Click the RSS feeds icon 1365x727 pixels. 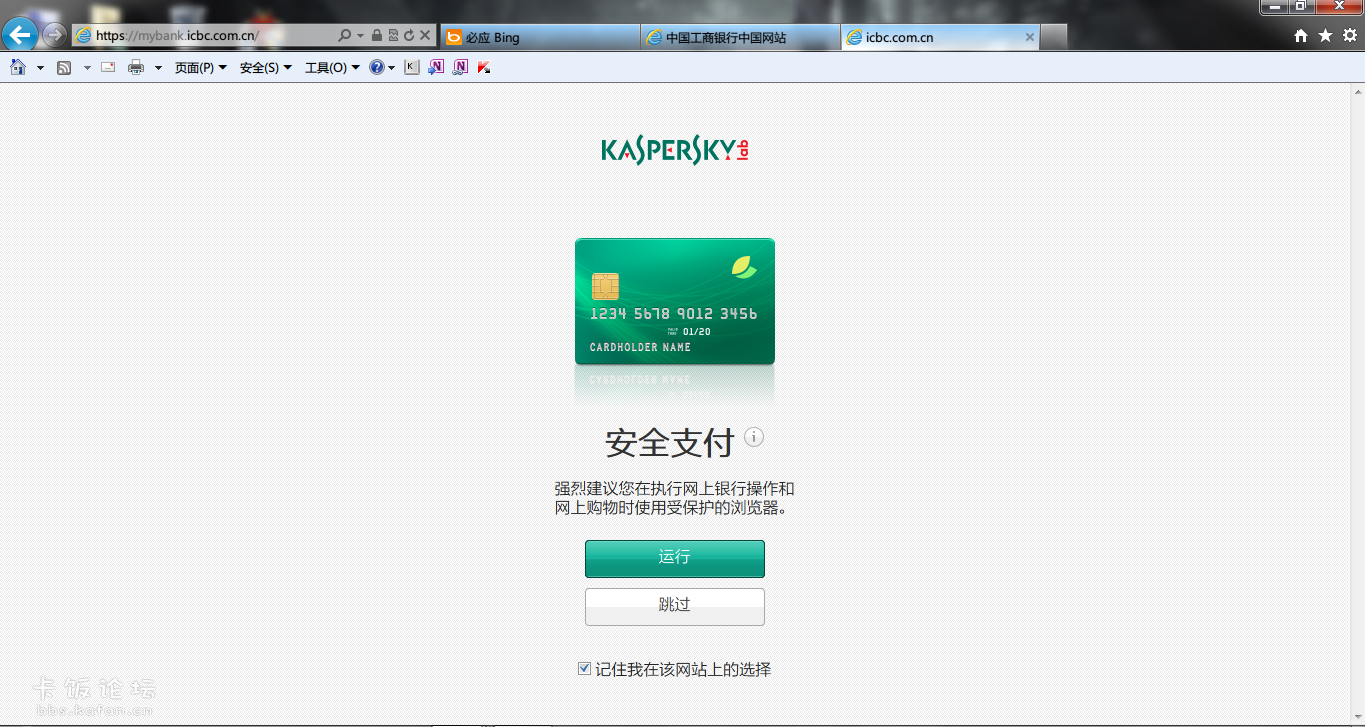tap(64, 67)
